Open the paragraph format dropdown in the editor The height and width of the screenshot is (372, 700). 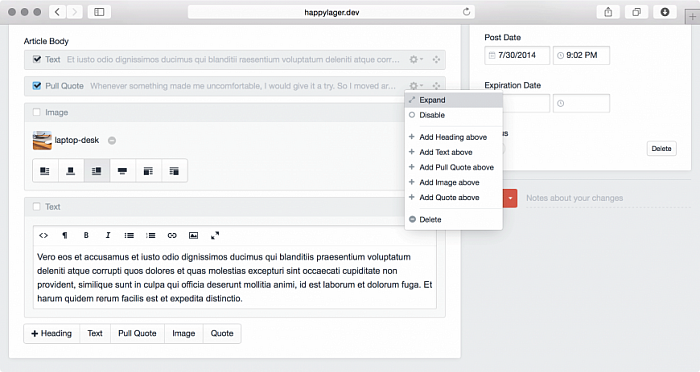click(x=65, y=235)
